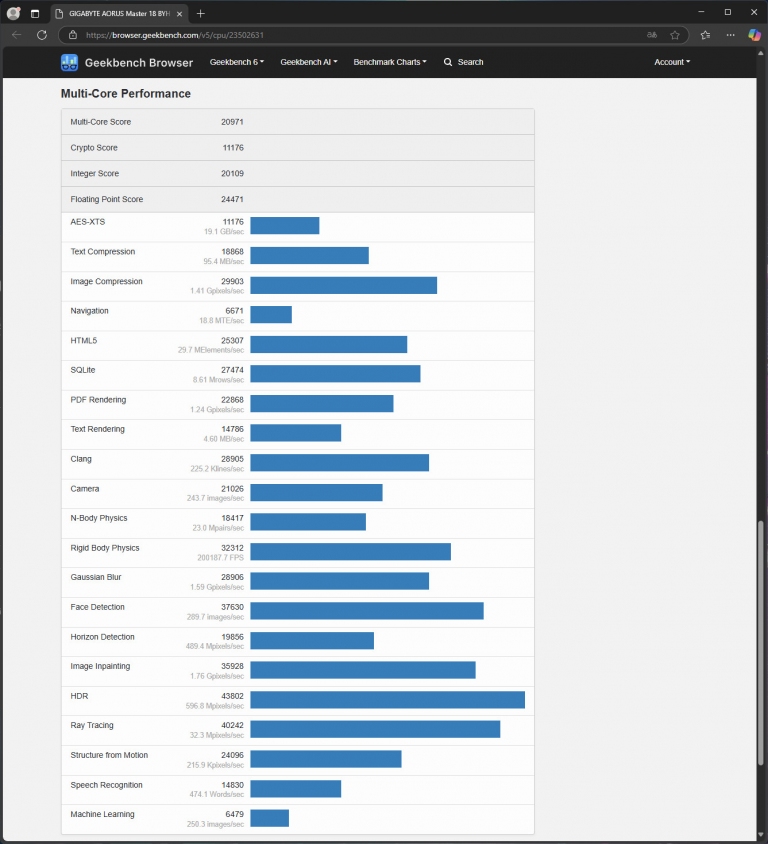Click the Crypto Score value 11176

point(233,147)
